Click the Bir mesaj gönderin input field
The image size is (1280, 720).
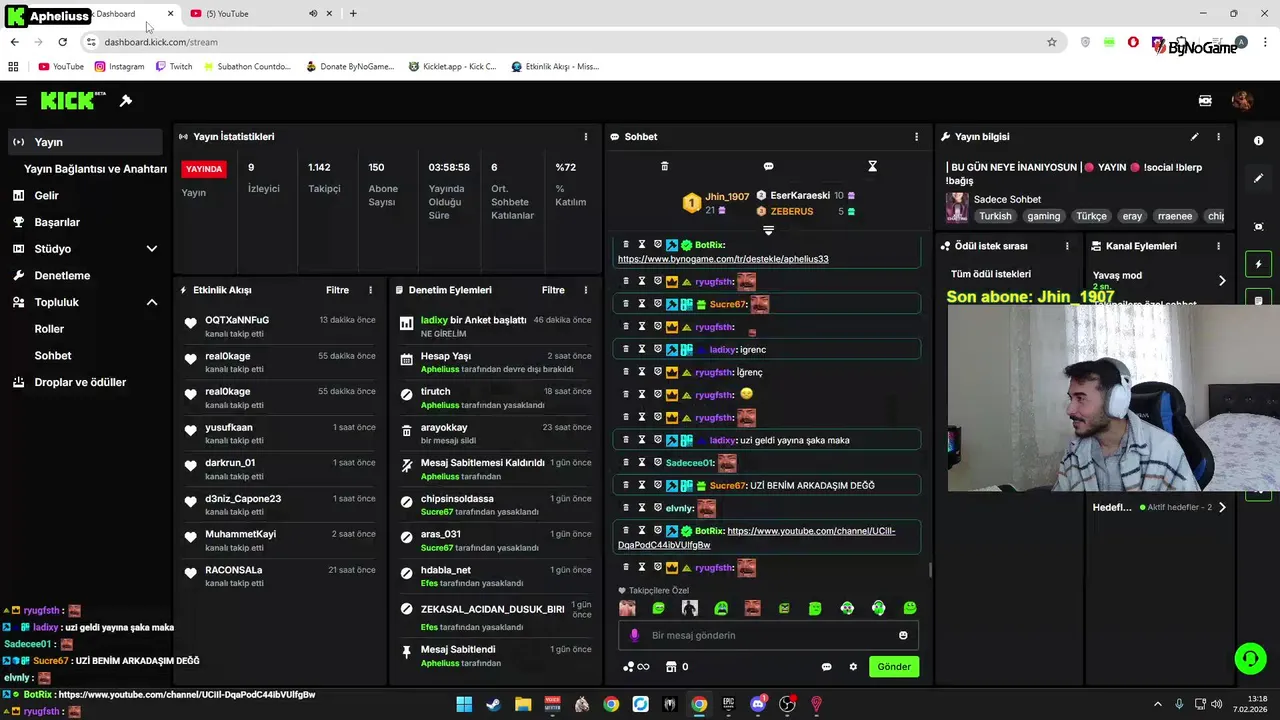click(x=768, y=635)
